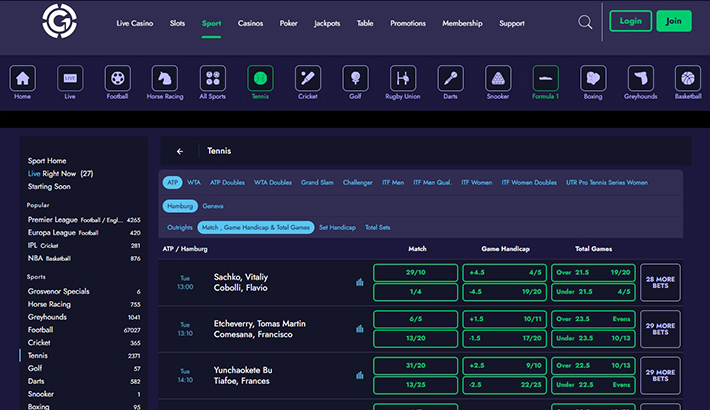Pick Over 21.5 games at 19/20
Viewport: 710px width, 410px height.
point(593,272)
